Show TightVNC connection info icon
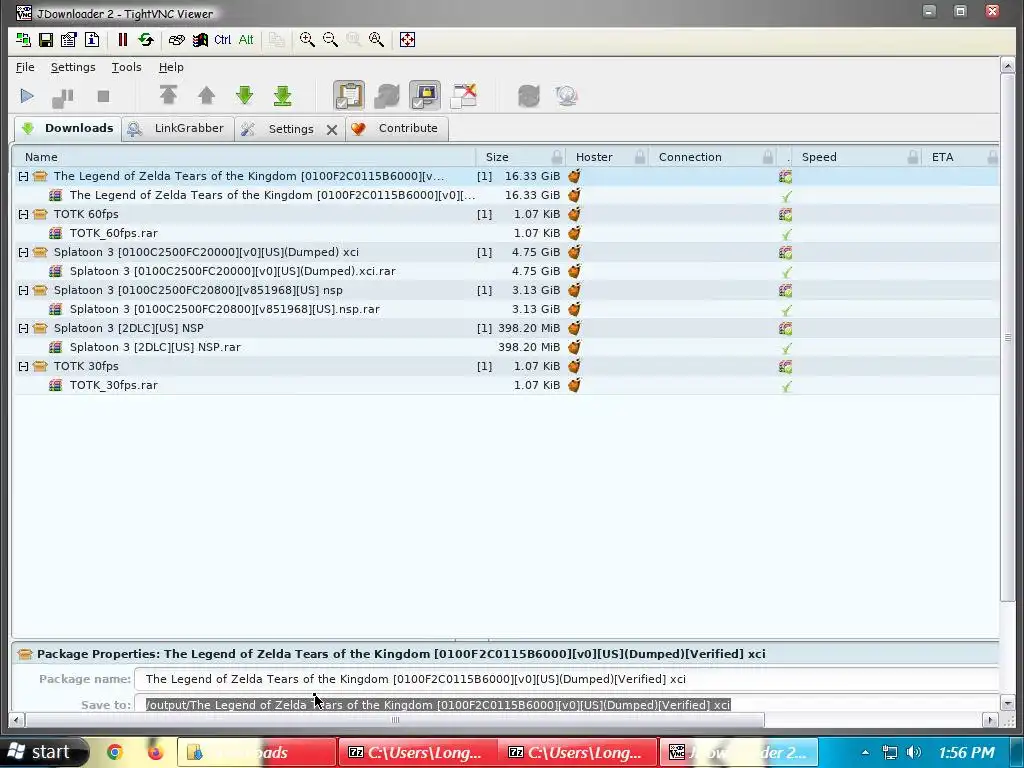Screen dimensions: 1024x768 coord(92,40)
